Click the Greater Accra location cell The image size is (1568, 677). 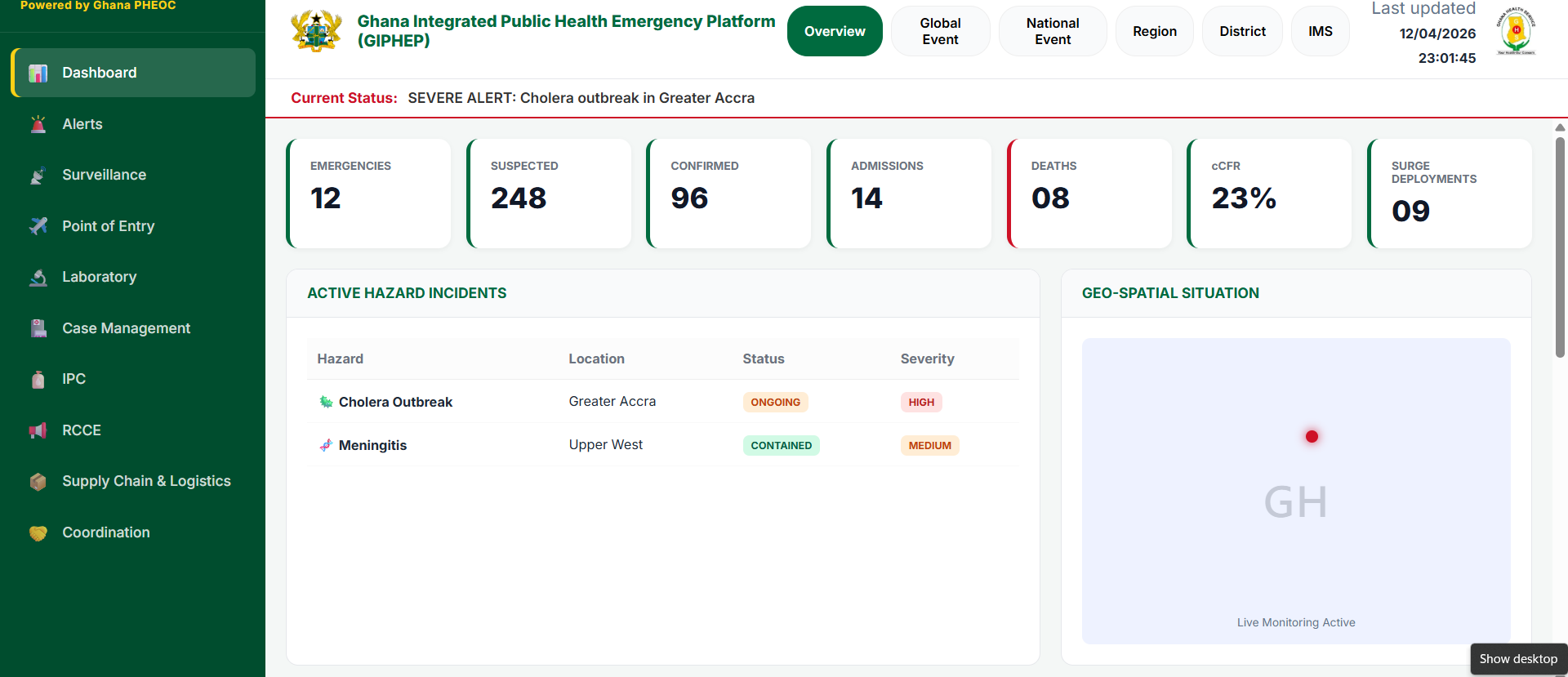[612, 401]
